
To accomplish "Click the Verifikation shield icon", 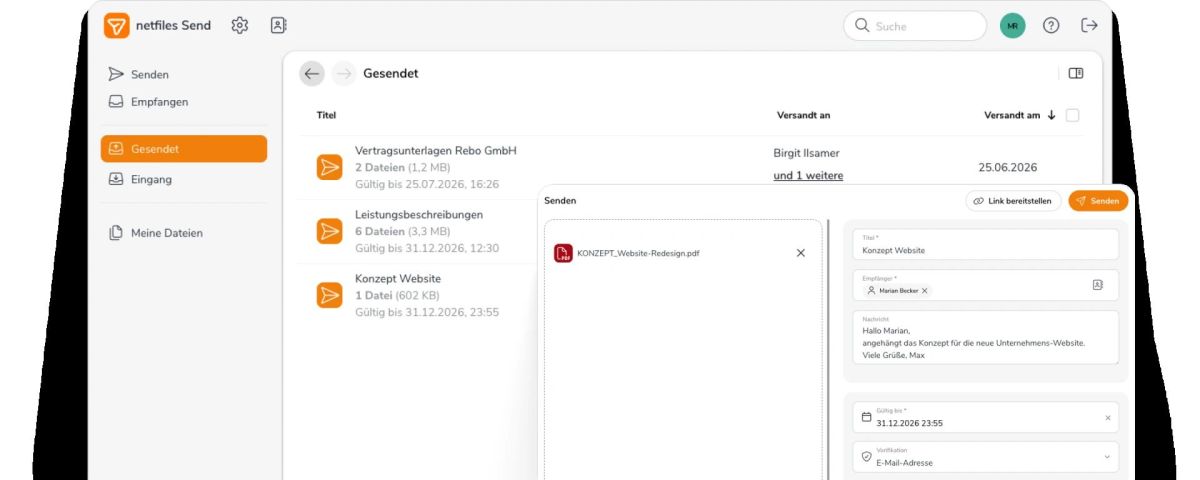I will [x=866, y=457].
